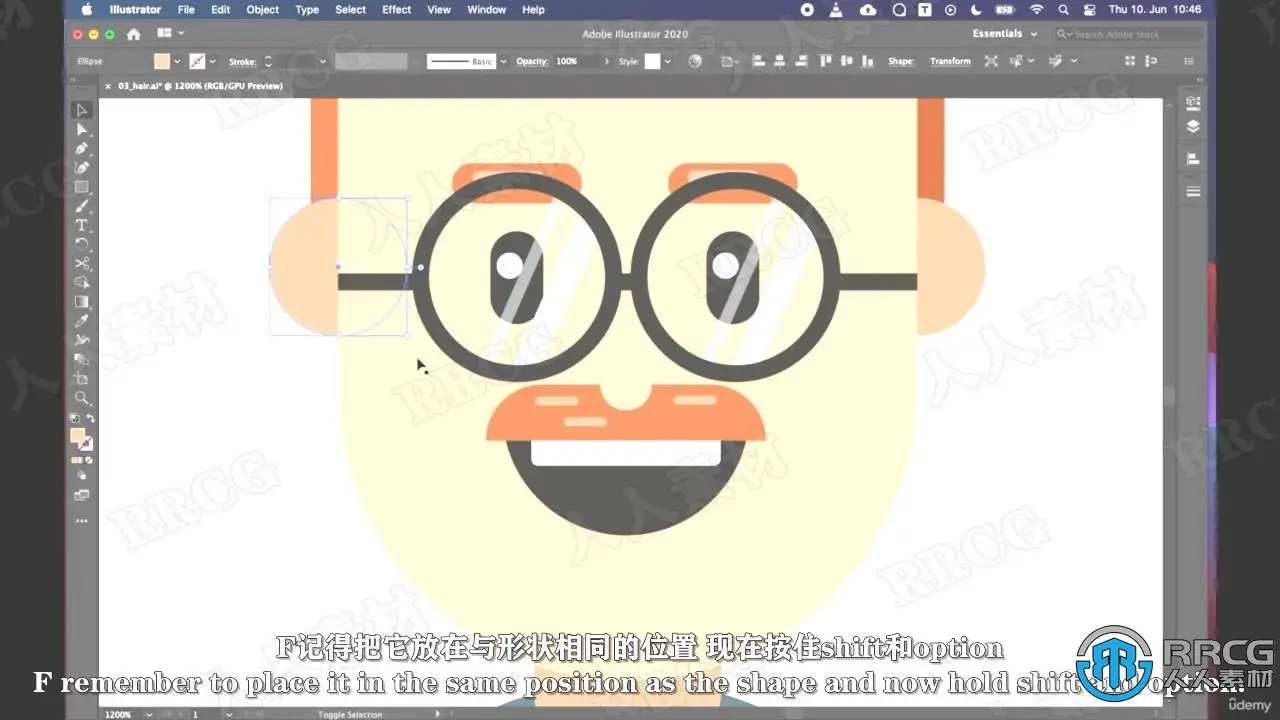The height and width of the screenshot is (720, 1280).
Task: Open the Layers panel icon
Action: pos(1192,127)
